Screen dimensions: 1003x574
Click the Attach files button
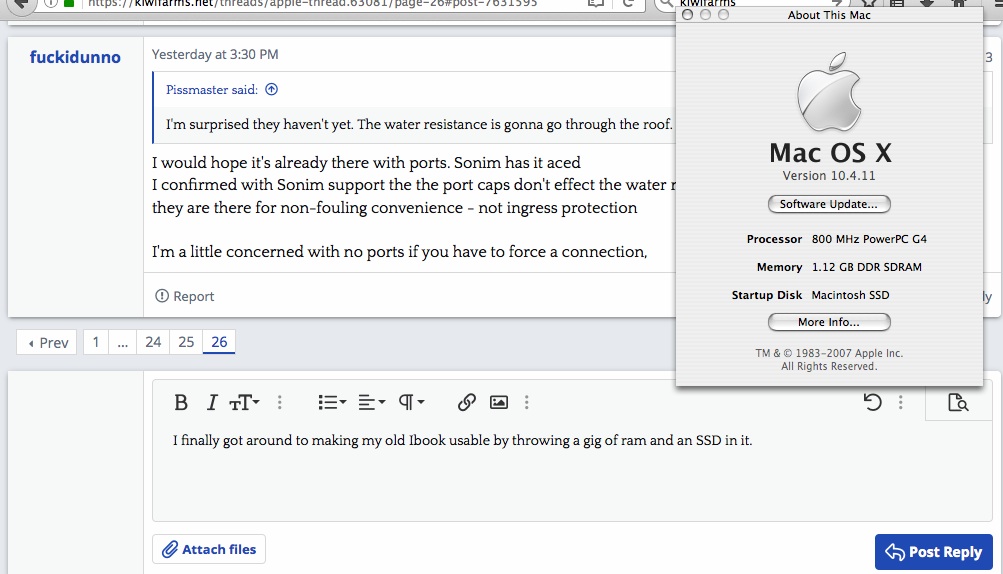[209, 549]
